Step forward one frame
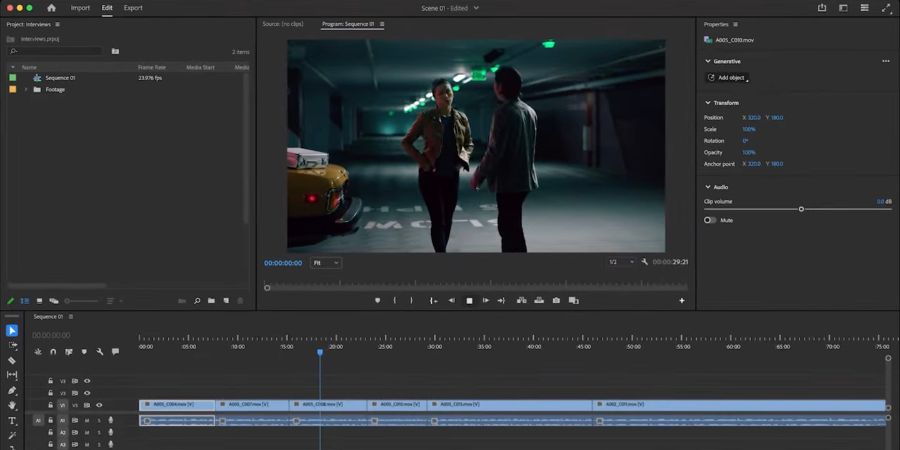Viewport: 900px width, 450px height. point(486,300)
